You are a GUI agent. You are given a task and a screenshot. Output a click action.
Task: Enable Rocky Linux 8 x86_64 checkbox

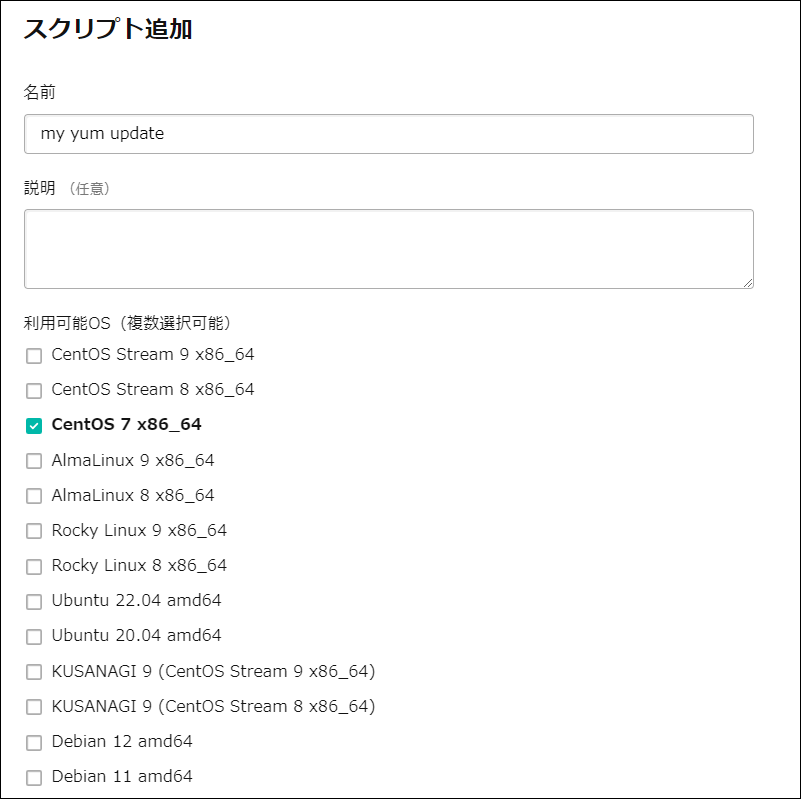pos(34,566)
